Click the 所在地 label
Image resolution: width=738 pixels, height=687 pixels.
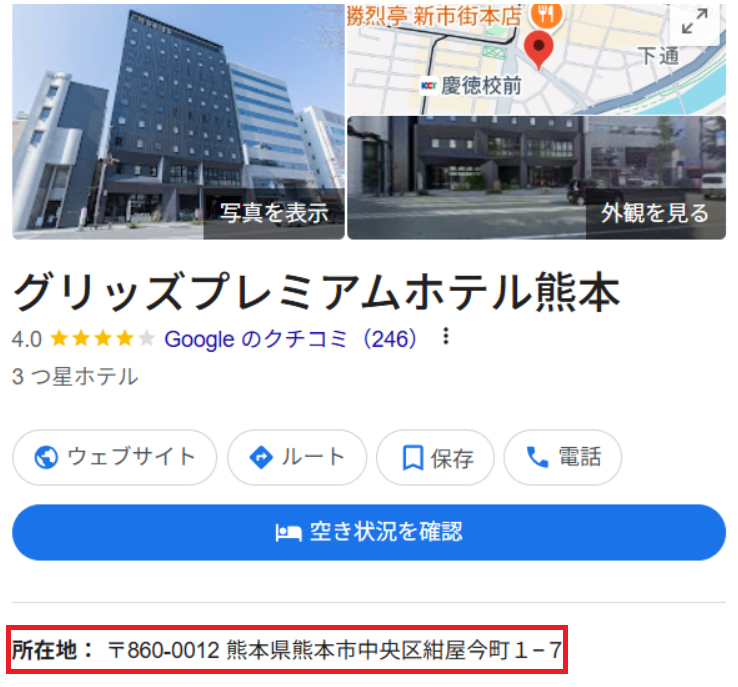coord(52,650)
